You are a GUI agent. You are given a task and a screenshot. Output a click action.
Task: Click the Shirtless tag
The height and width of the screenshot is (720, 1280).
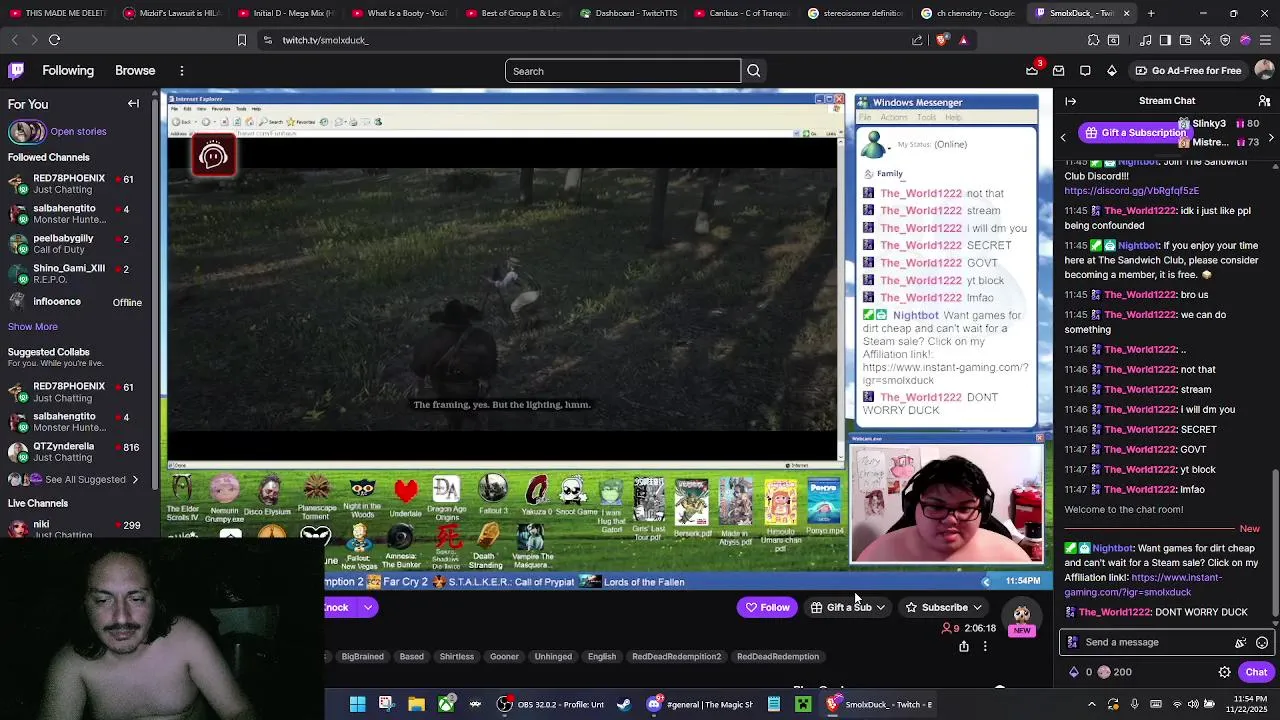coord(456,657)
